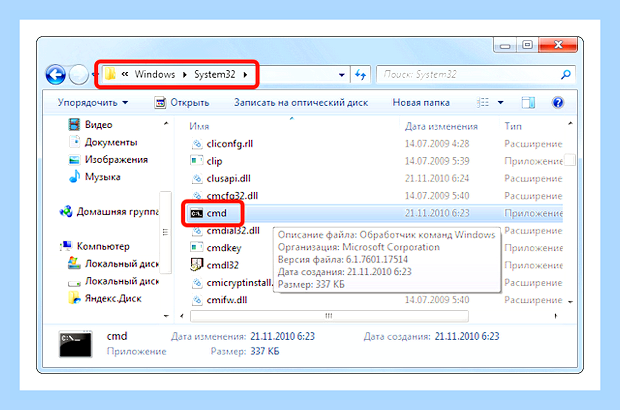Click the file list scroll up arrow
The image size is (620, 410).
[x=571, y=123]
